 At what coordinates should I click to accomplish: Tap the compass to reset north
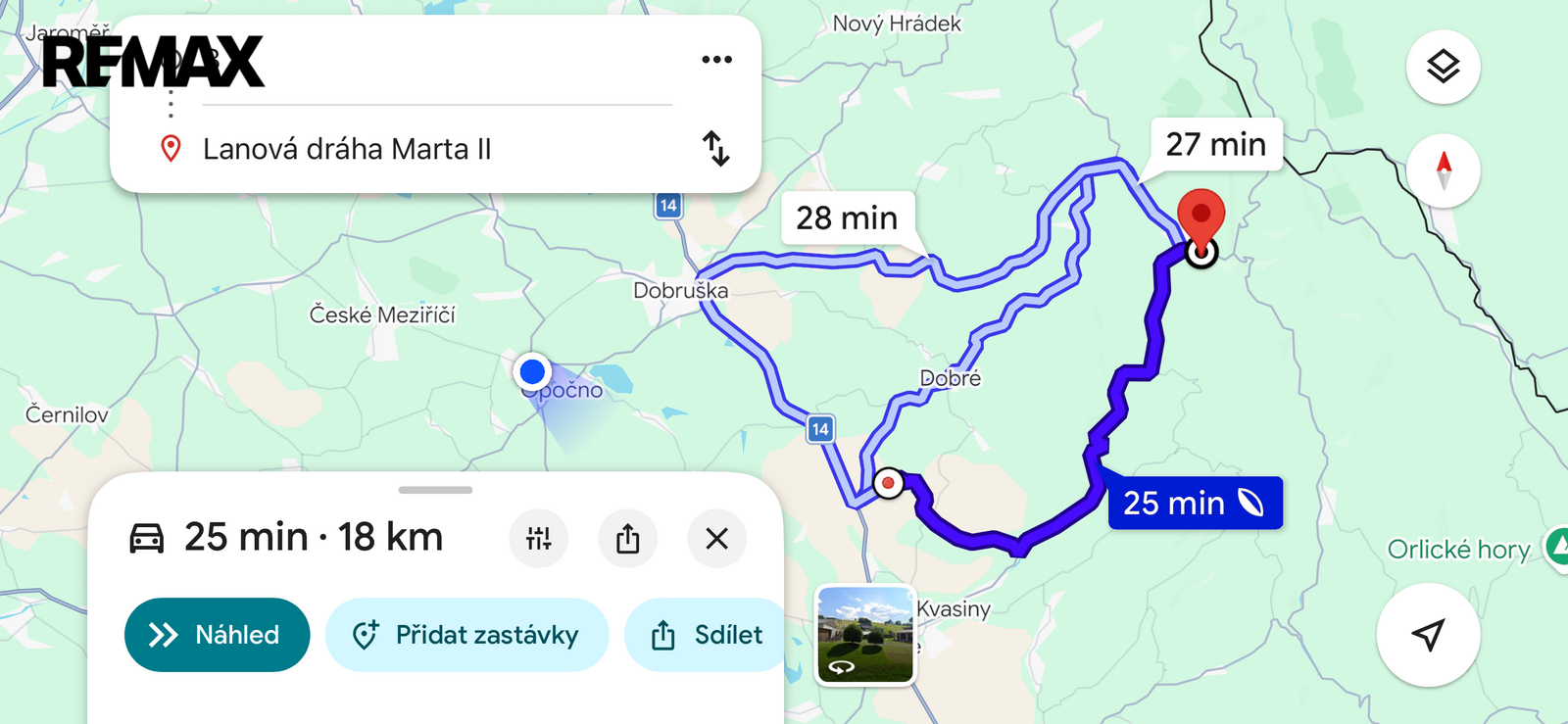[x=1443, y=170]
